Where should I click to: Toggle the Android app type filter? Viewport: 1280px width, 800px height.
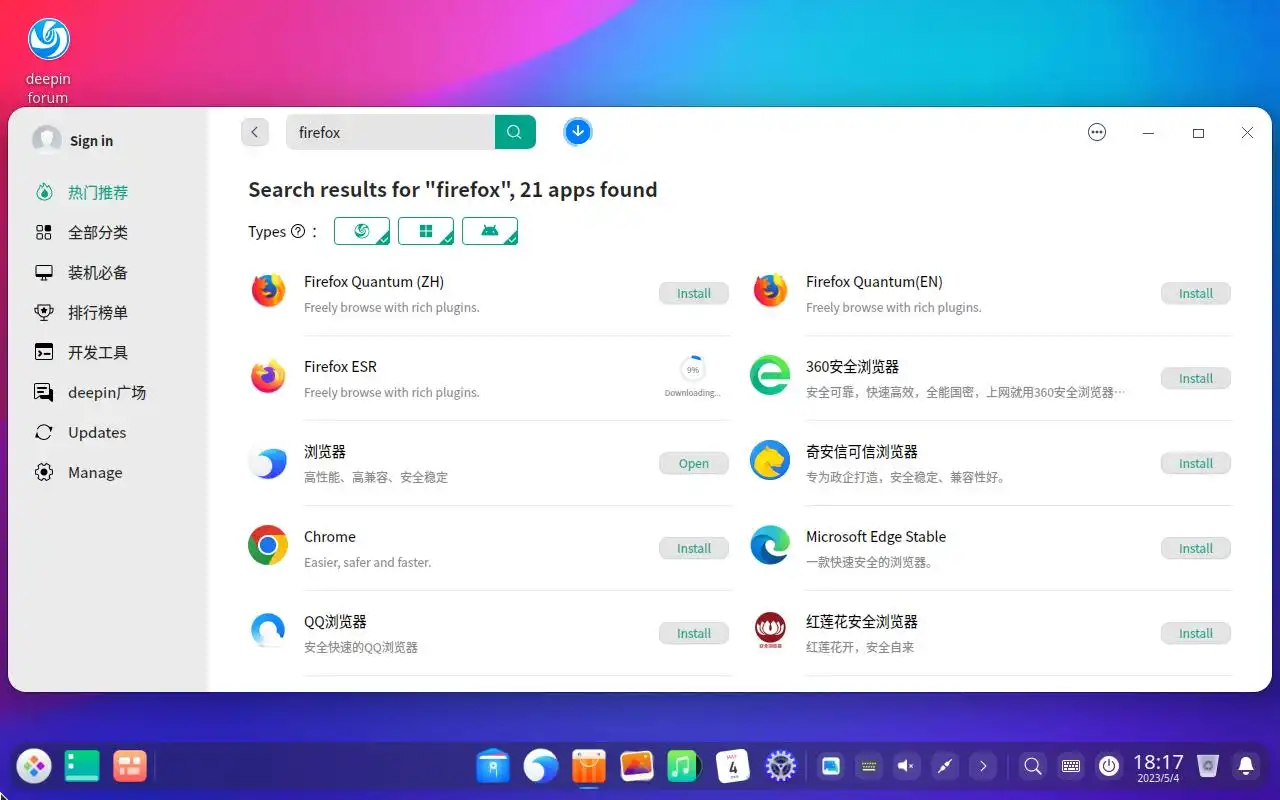[x=490, y=231]
